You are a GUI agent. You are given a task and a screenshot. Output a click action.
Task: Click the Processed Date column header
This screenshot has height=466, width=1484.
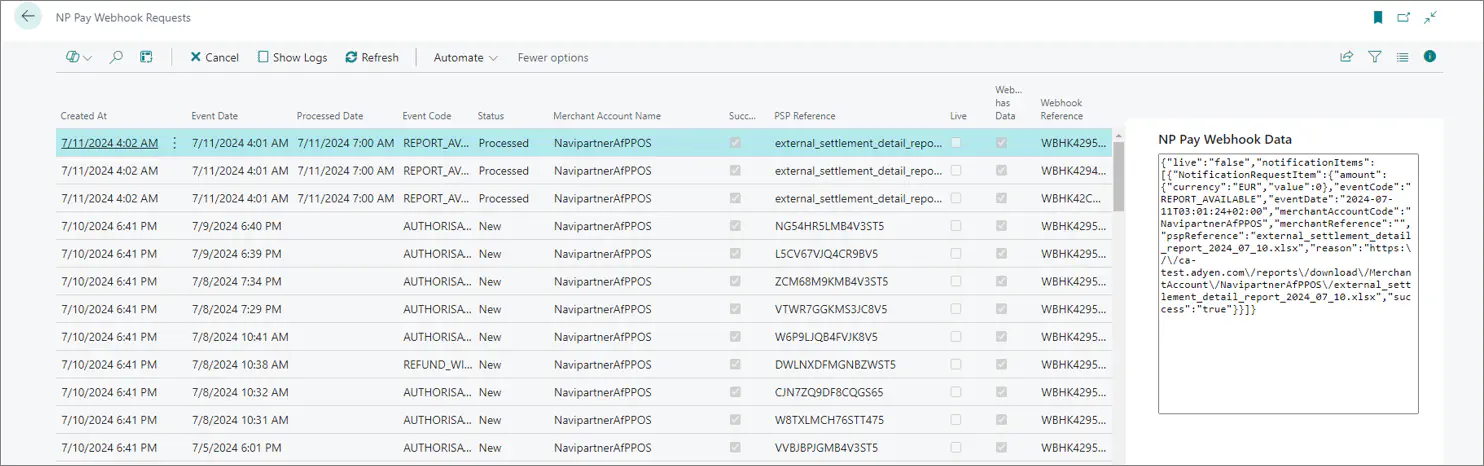pos(330,116)
